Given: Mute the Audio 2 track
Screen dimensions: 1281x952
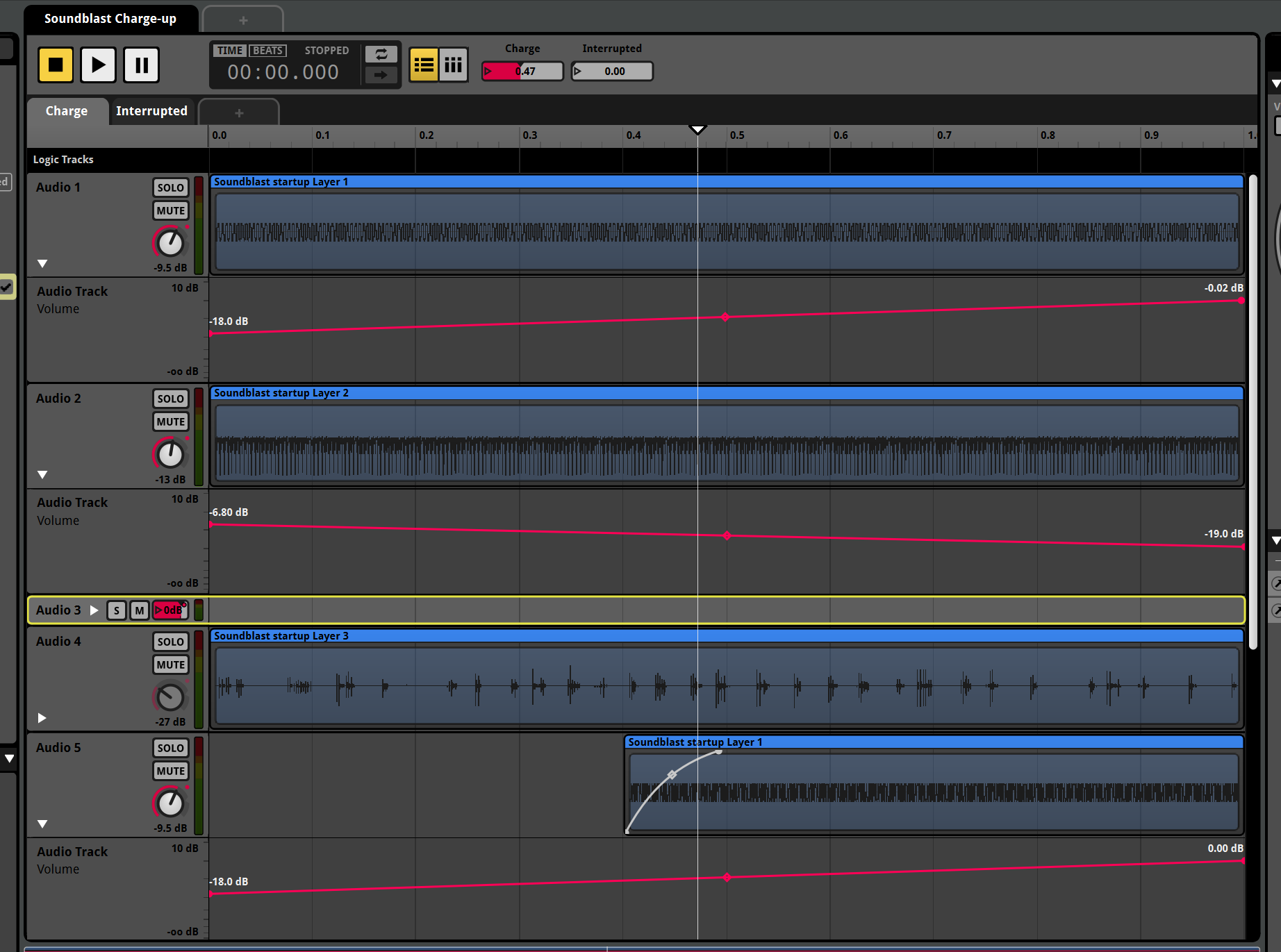Looking at the screenshot, I should click(170, 421).
